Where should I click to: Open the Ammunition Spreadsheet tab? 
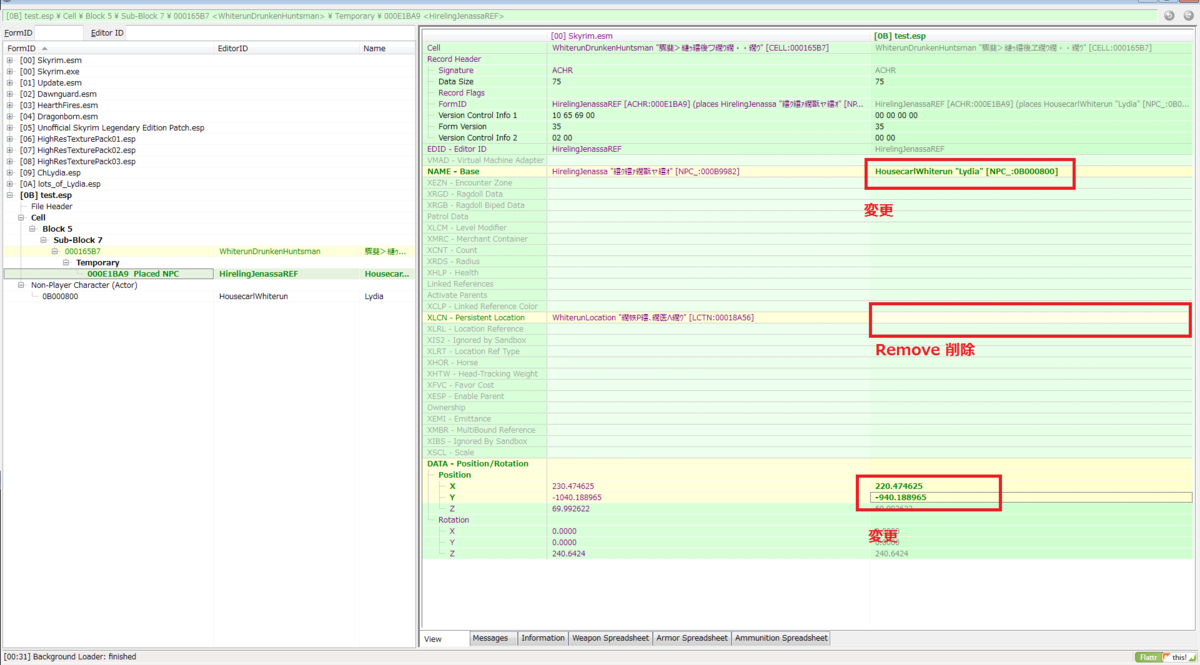point(781,638)
